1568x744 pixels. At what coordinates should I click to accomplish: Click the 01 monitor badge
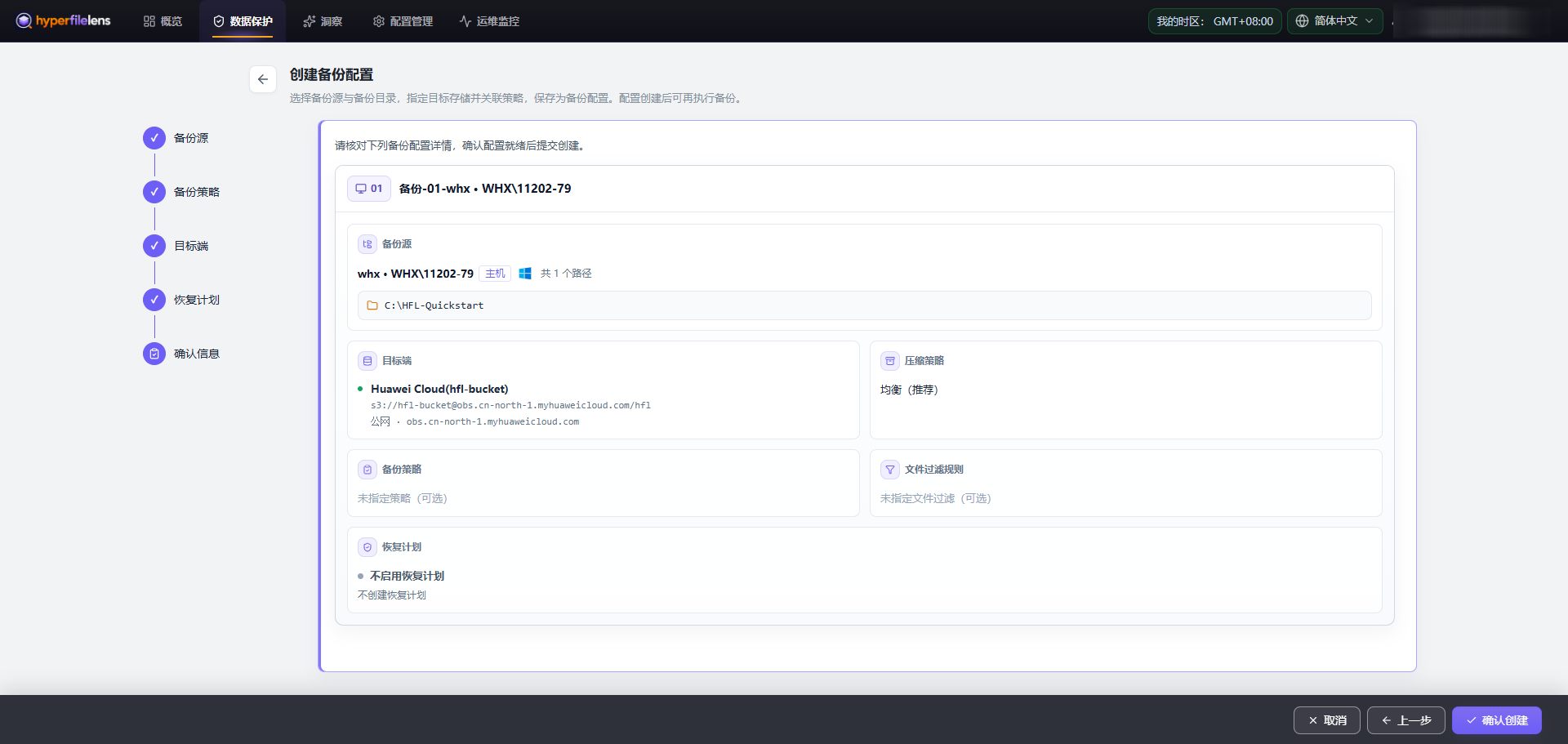369,189
